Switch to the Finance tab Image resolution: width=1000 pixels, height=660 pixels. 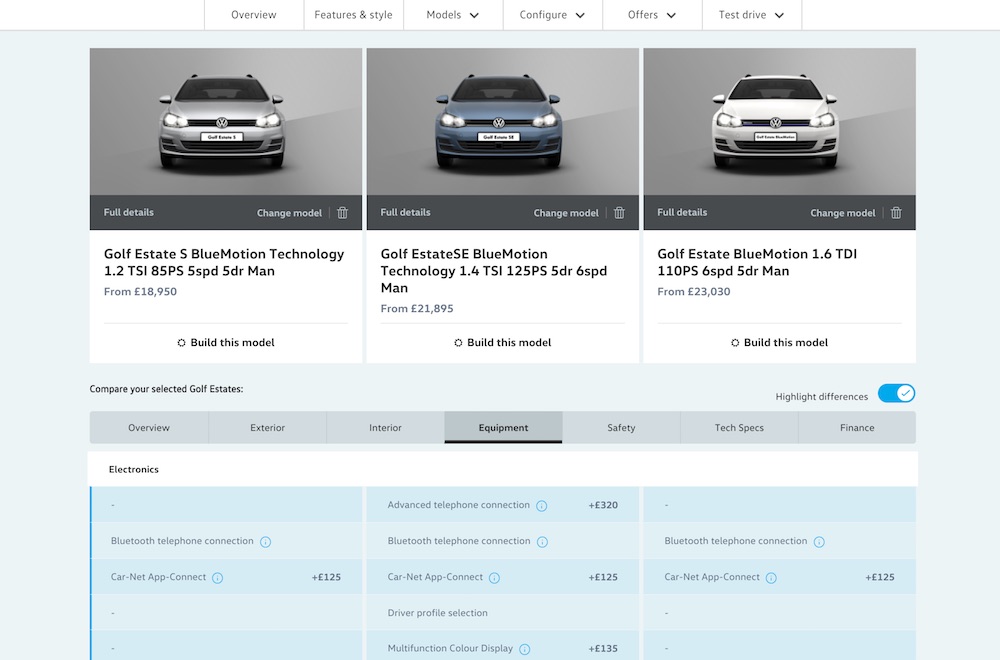857,427
